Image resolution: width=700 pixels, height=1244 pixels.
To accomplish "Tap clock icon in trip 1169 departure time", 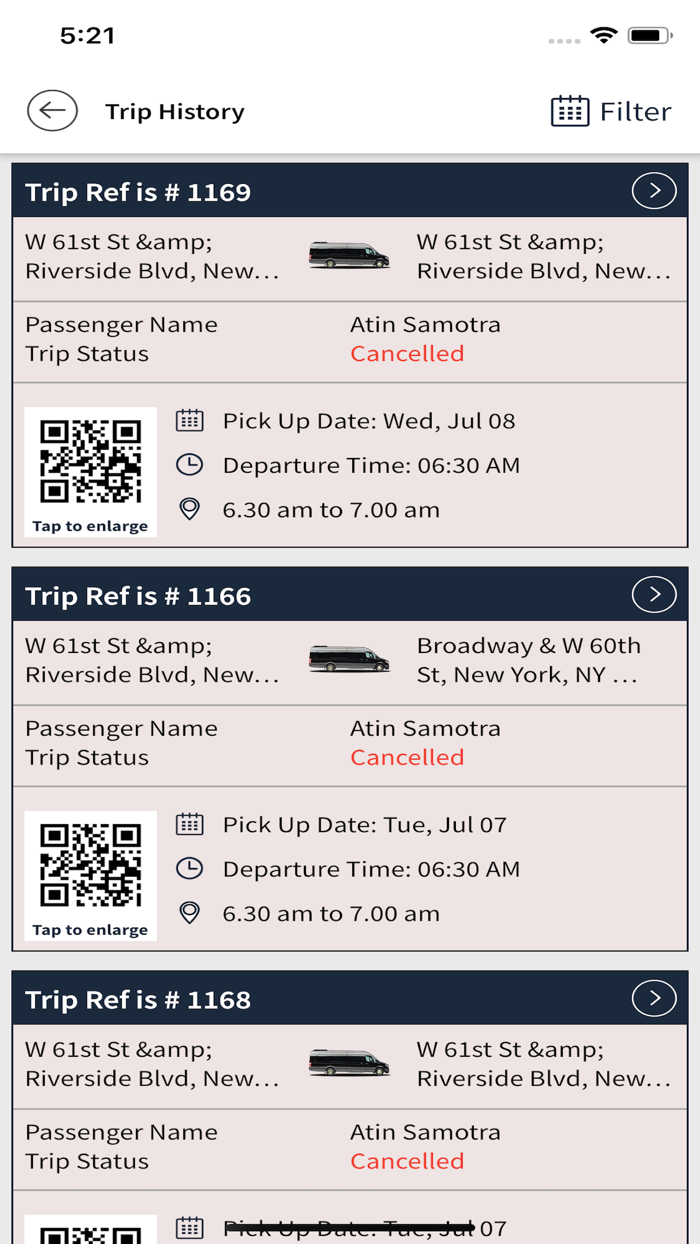I will pos(189,465).
